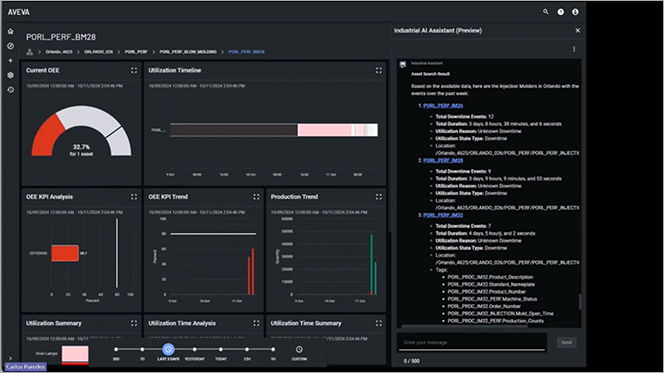Click the red bars in OEE KPI Trend
The width and height of the screenshot is (664, 373).
click(x=251, y=271)
